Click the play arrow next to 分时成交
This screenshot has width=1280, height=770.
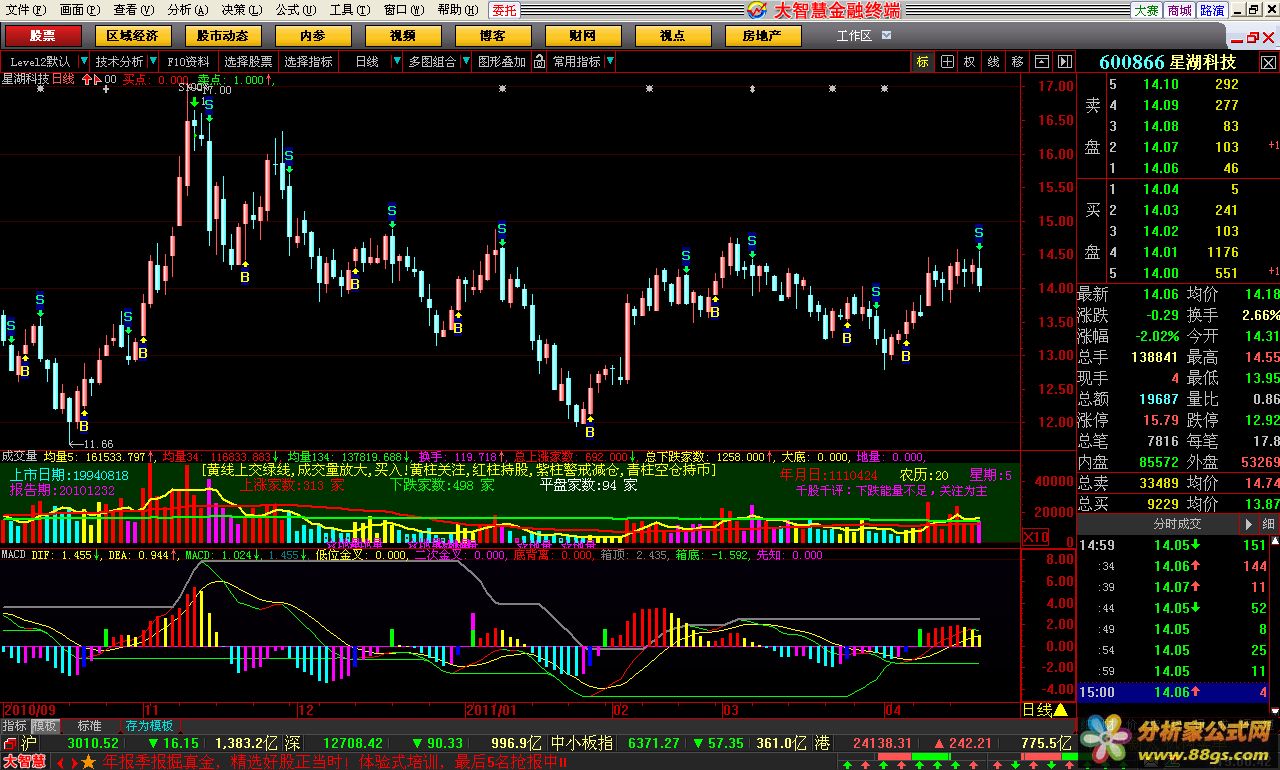point(1248,524)
